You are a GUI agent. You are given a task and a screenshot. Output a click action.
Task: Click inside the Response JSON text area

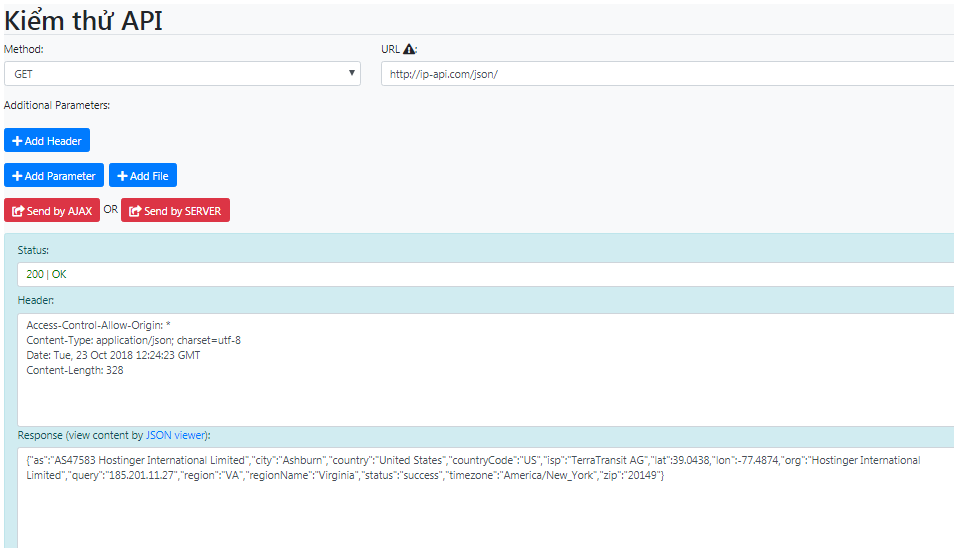coord(486,498)
